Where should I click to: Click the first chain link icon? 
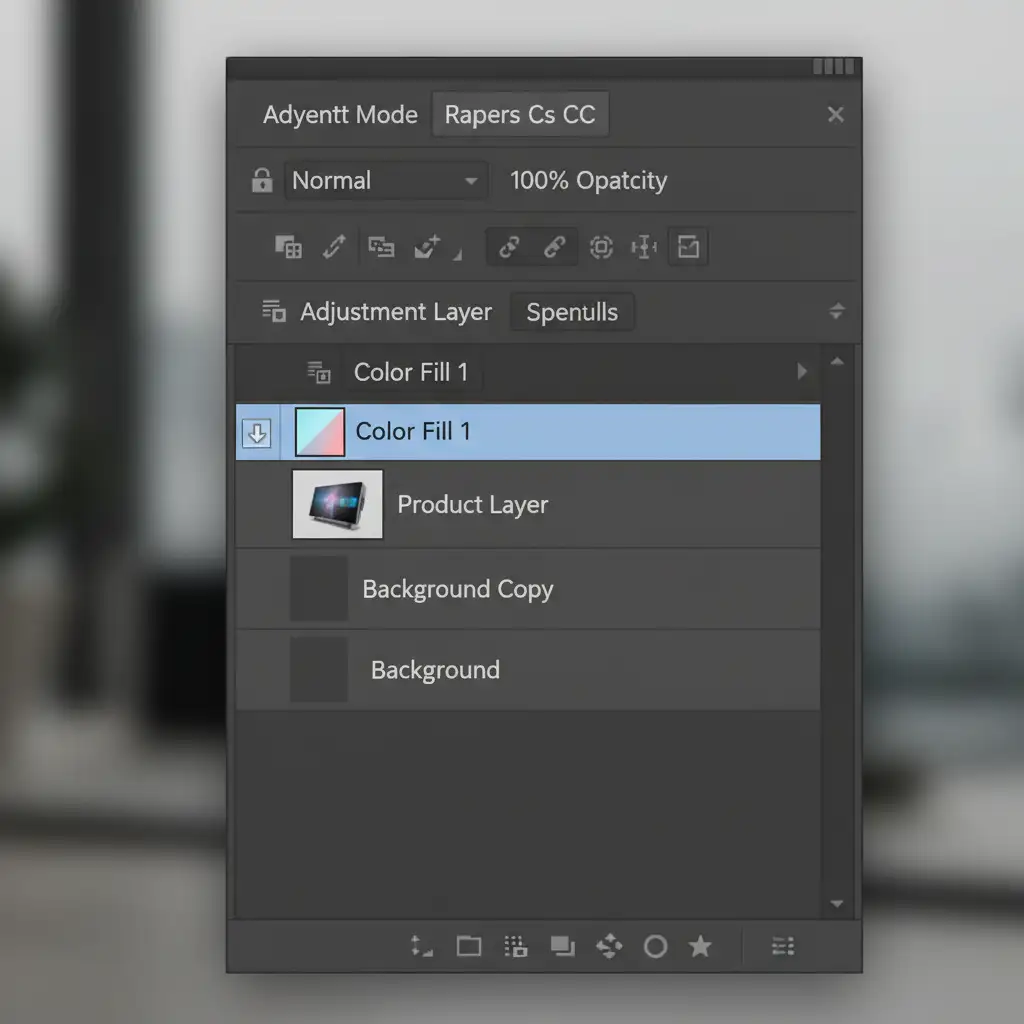tap(509, 248)
